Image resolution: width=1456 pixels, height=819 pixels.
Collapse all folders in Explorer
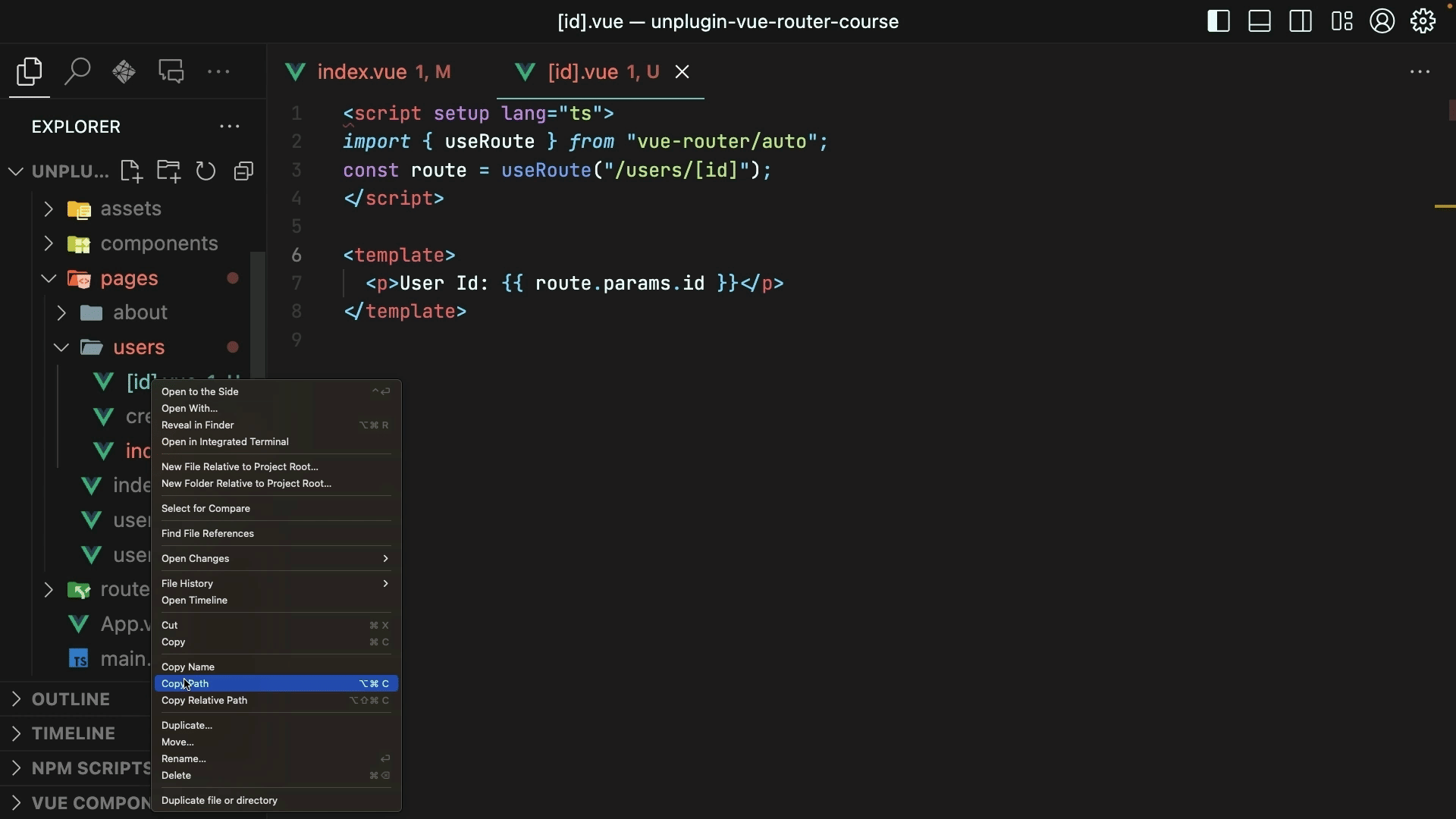point(243,171)
